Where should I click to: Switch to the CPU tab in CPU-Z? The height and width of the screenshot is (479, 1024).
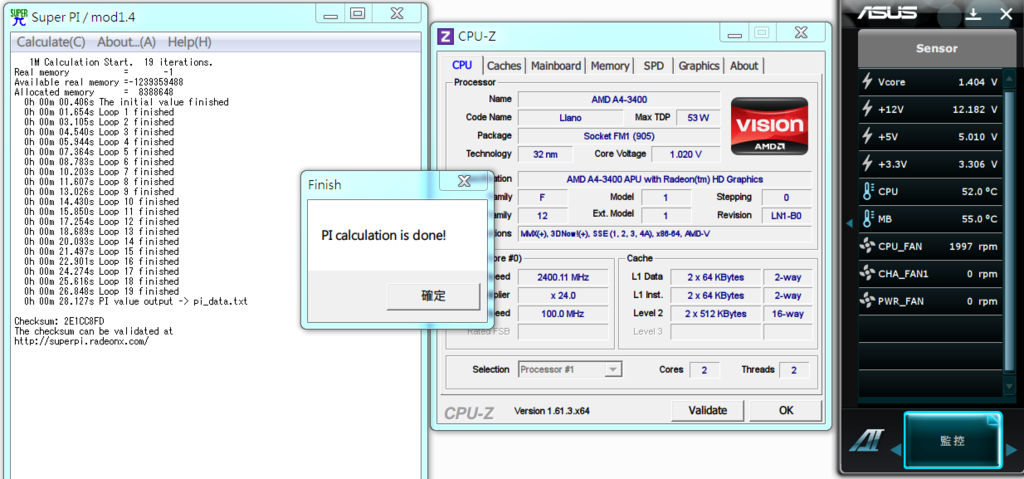pyautogui.click(x=462, y=65)
